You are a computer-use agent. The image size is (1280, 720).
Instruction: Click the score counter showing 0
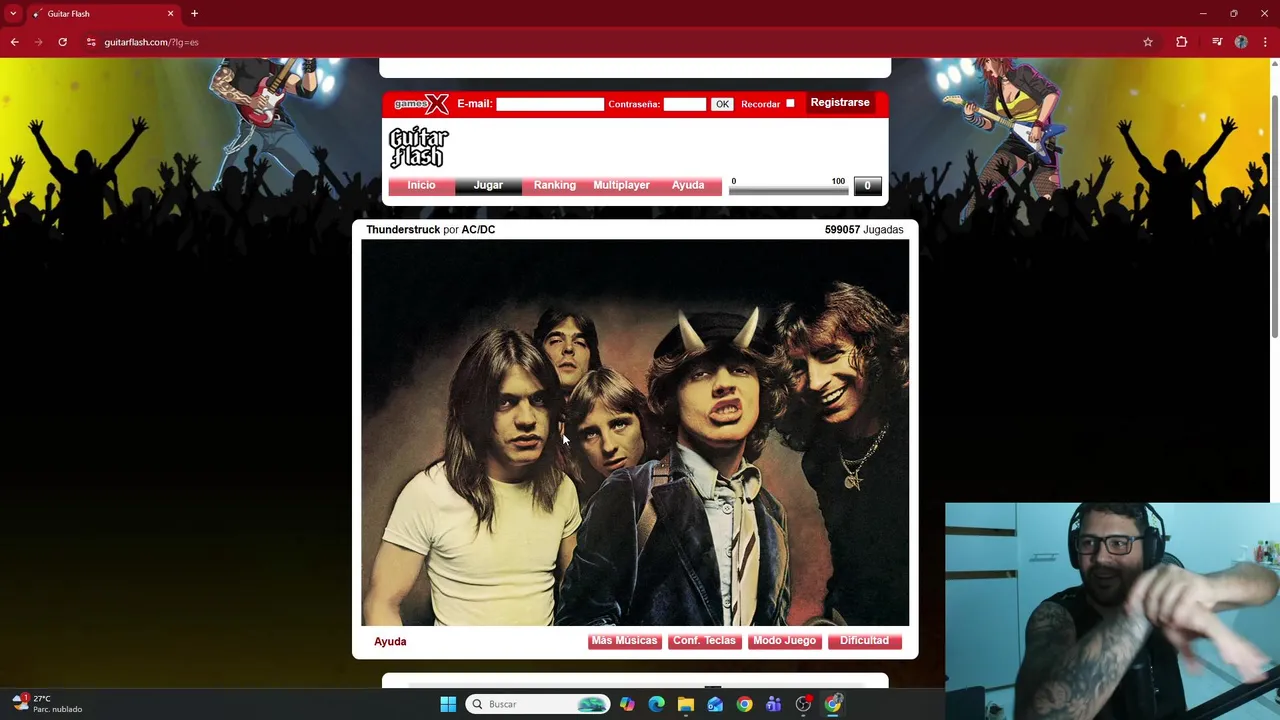867,186
